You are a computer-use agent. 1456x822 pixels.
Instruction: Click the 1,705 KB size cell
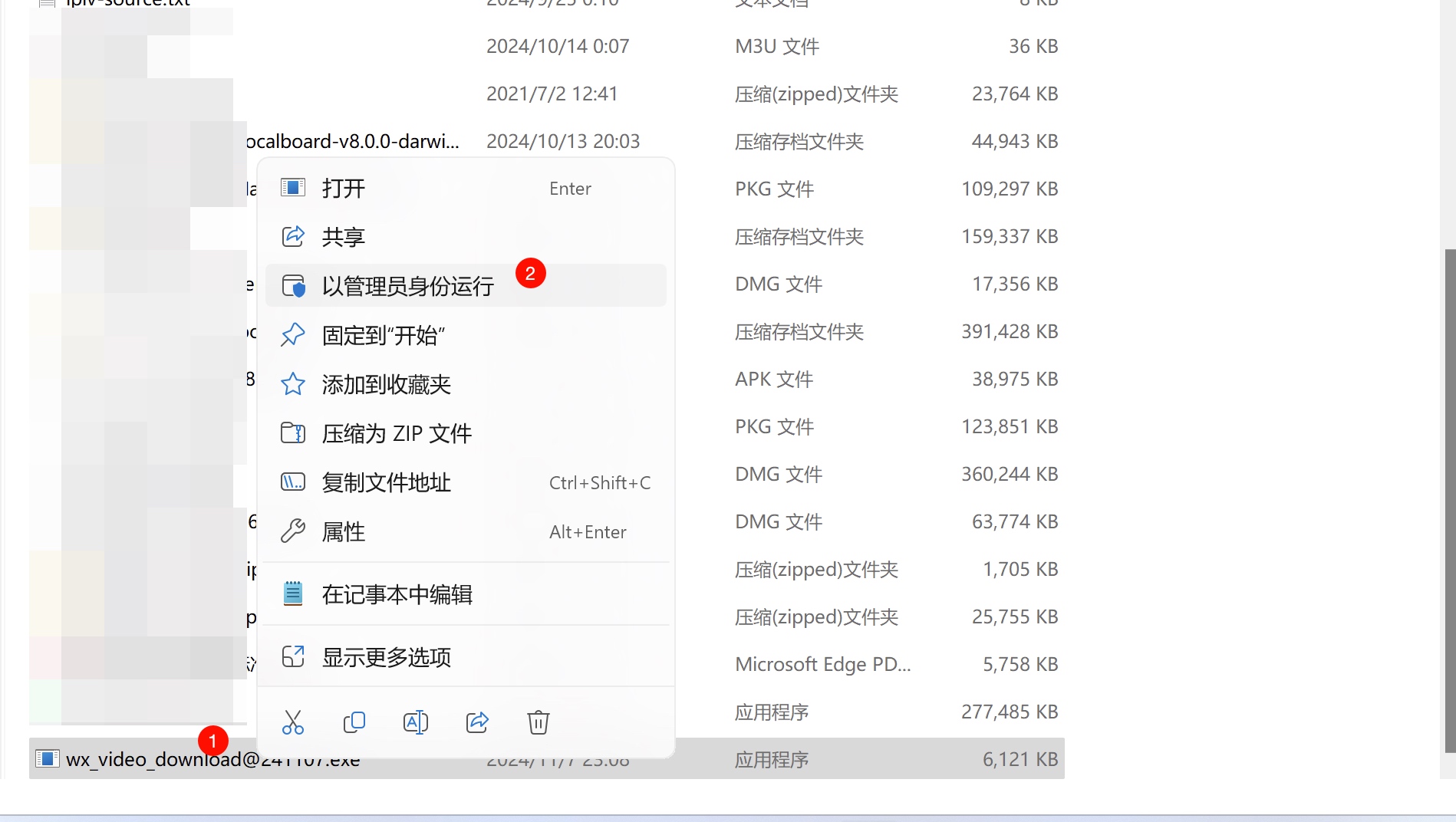click(1020, 570)
